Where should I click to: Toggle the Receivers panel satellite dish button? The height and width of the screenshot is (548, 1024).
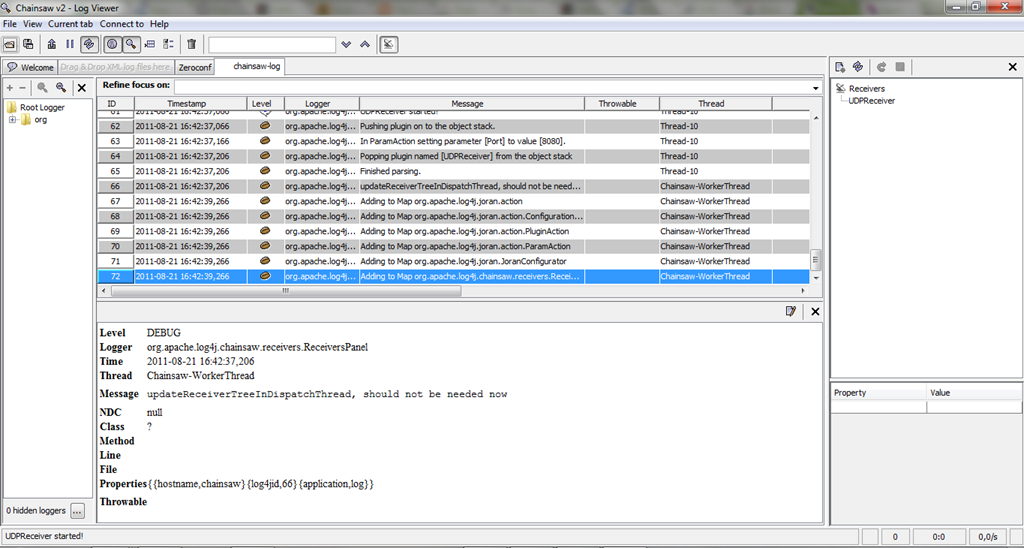[x=389, y=44]
